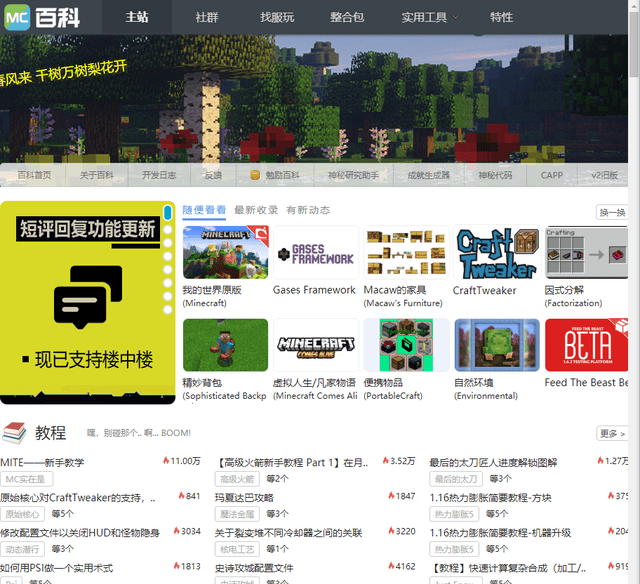This screenshot has height=584, width=640.
Task: Click the Gases Framework text label
Action: (314, 290)
